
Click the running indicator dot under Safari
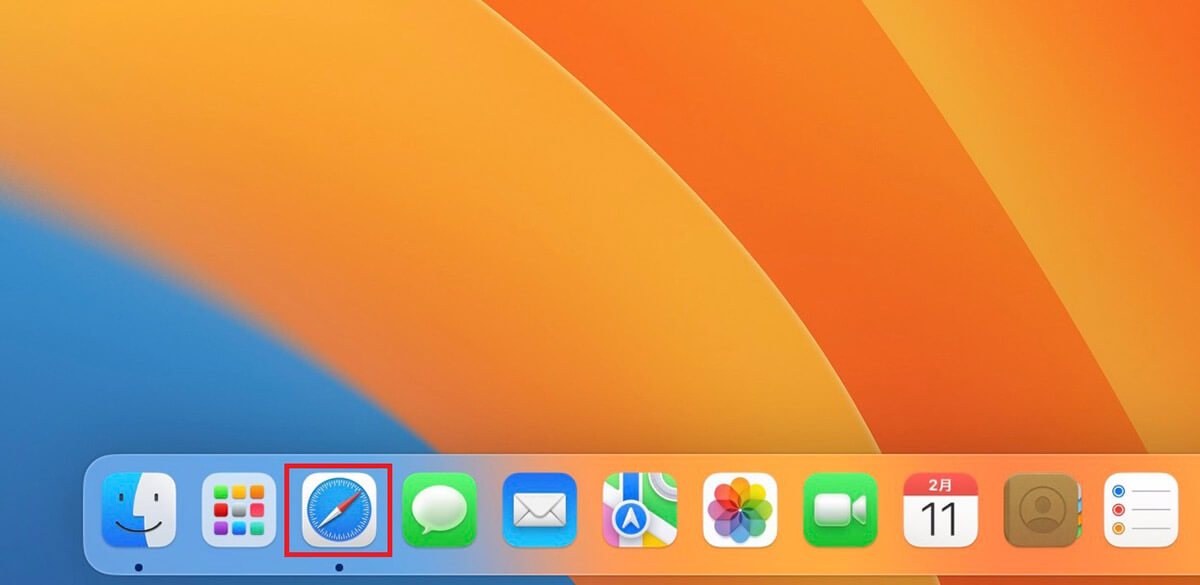click(339, 567)
